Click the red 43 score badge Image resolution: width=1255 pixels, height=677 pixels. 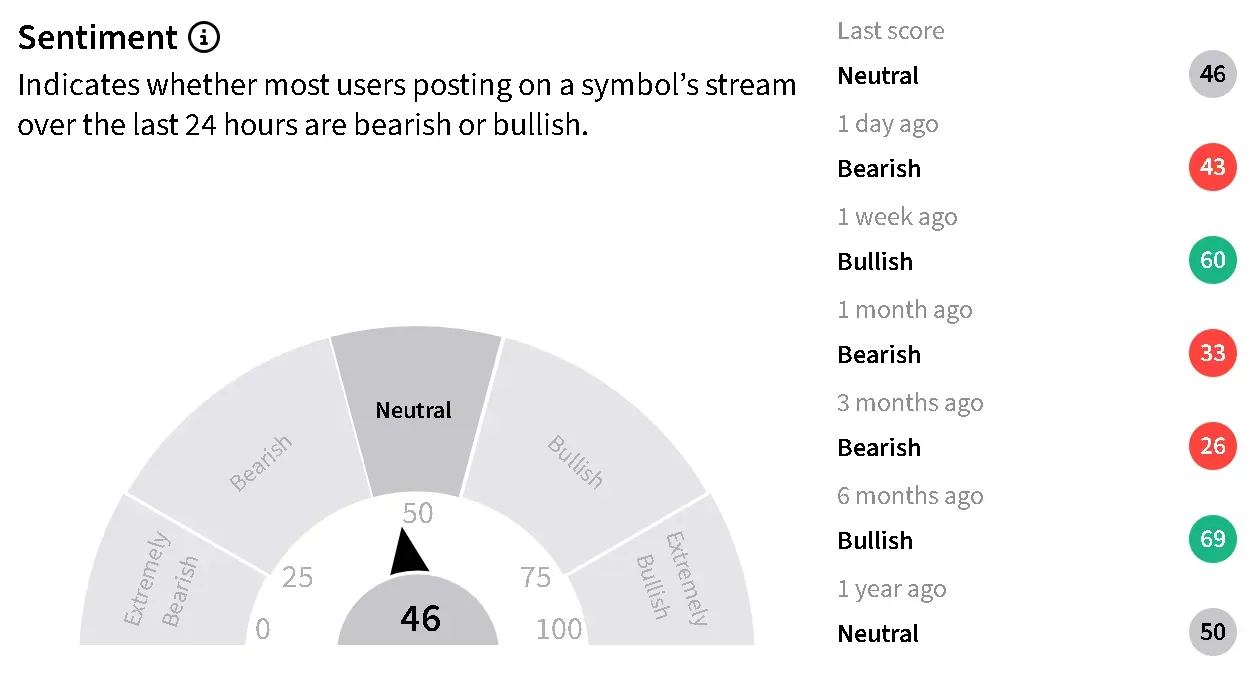[1212, 168]
